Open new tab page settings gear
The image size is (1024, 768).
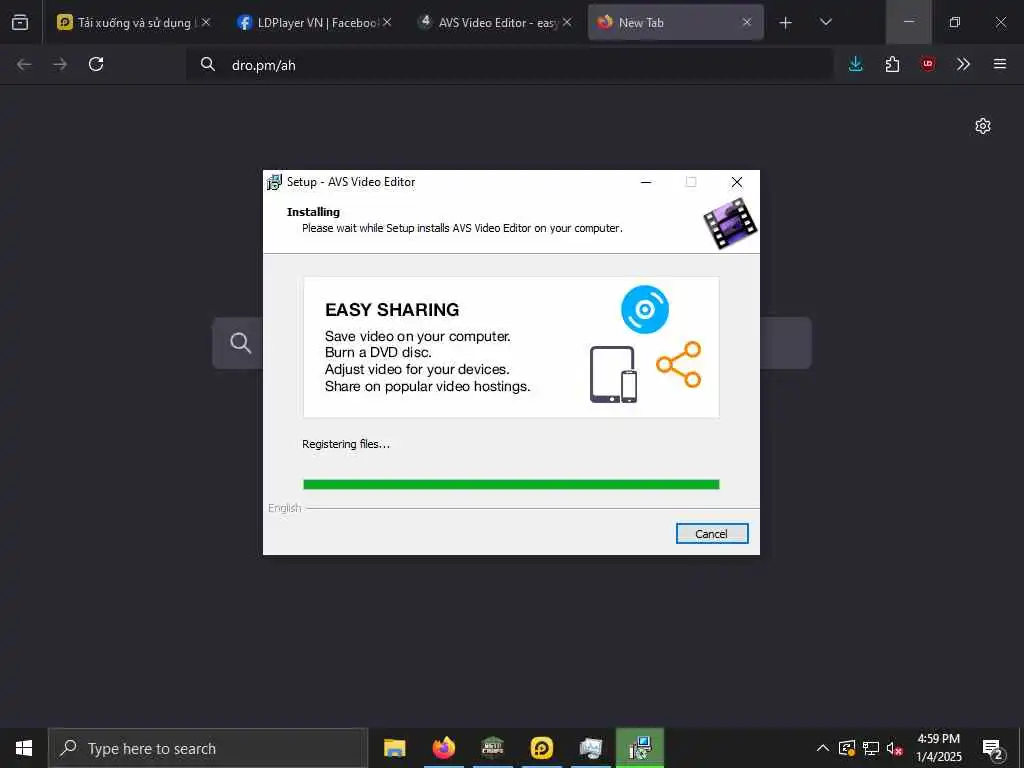point(983,126)
